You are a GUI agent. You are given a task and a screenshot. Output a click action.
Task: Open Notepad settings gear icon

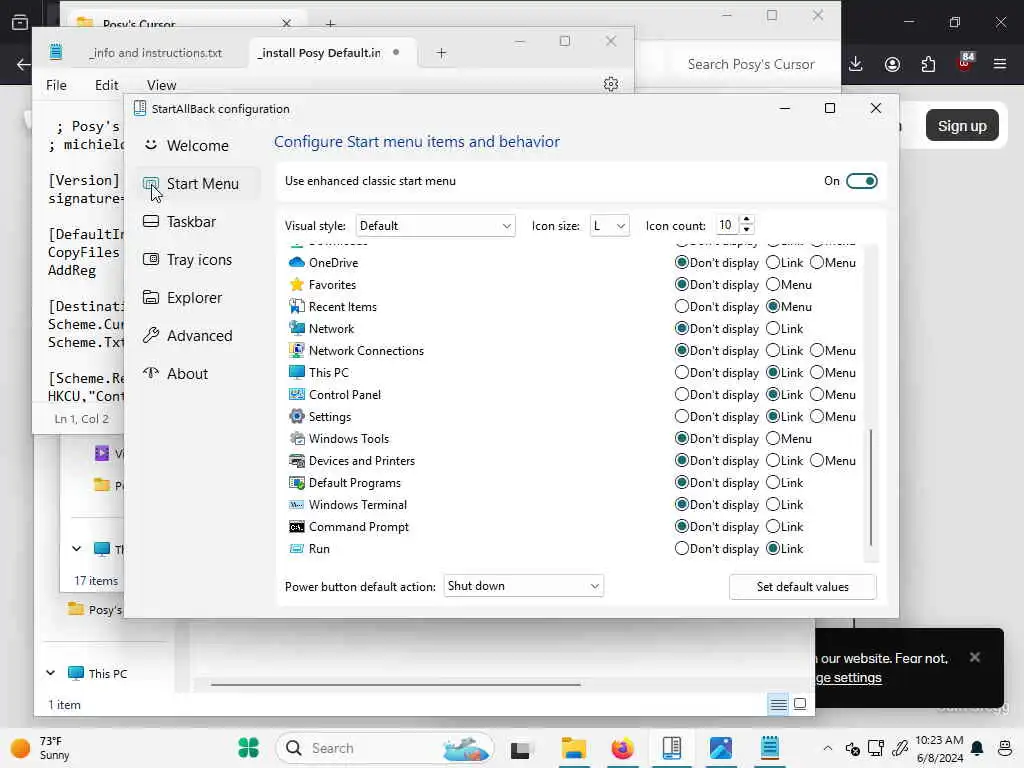click(611, 84)
